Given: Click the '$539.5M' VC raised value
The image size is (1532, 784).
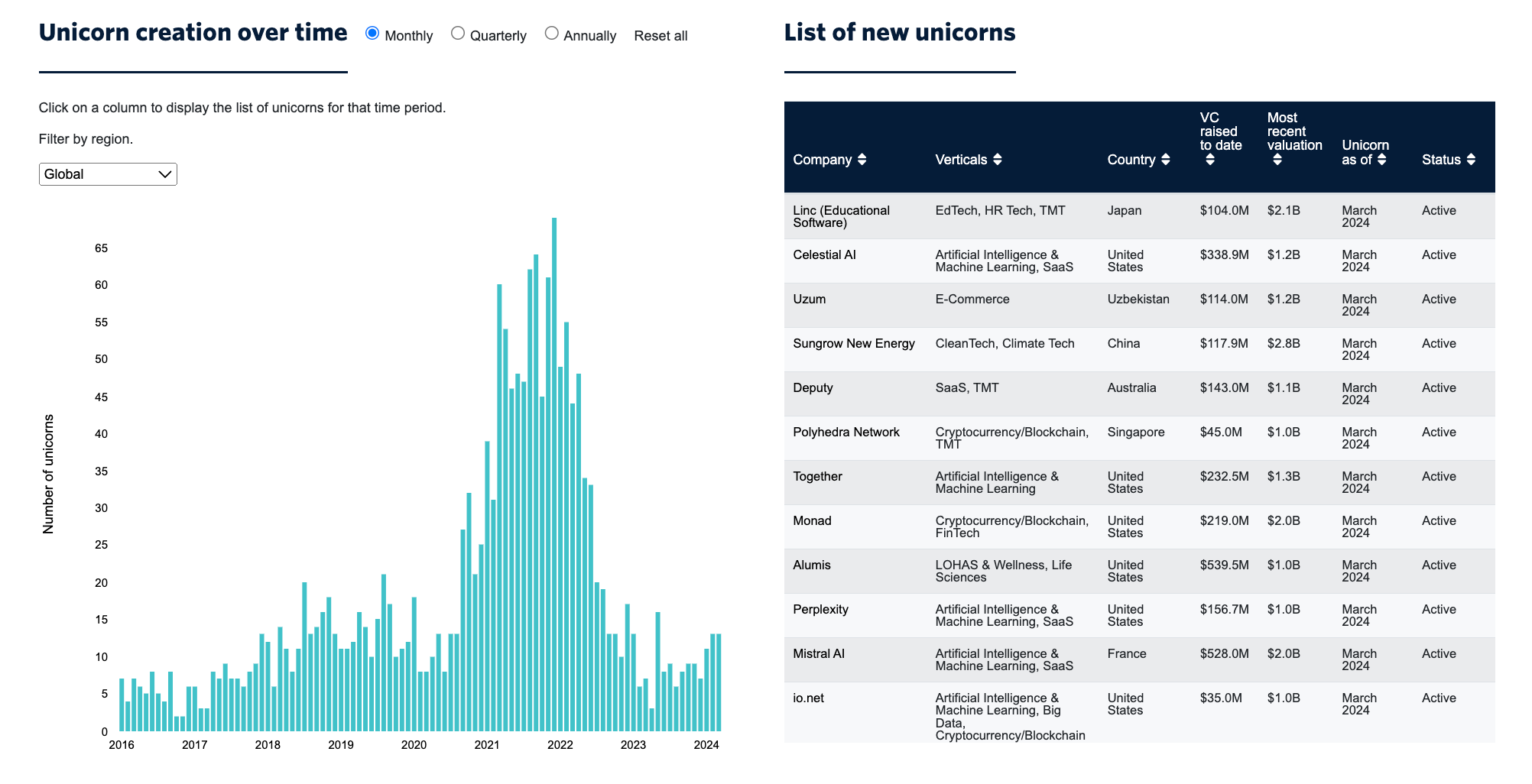Looking at the screenshot, I should pos(1224,565).
